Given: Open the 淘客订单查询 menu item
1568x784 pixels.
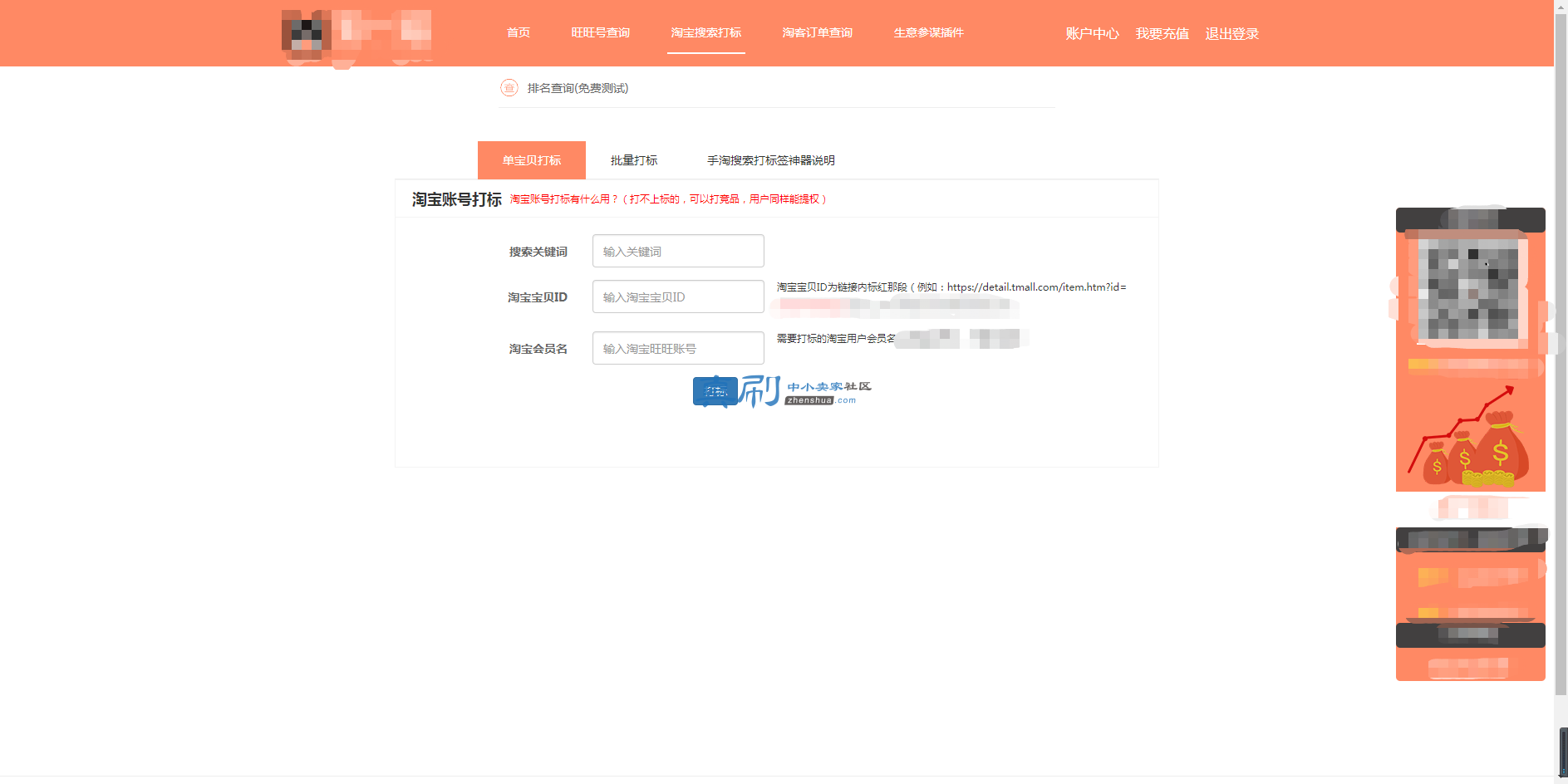Looking at the screenshot, I should [x=818, y=32].
